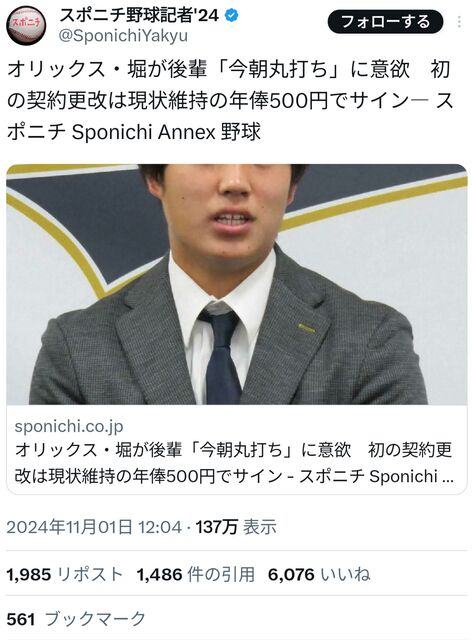
Task: Open the article preview photo
Action: [x=236, y=284]
